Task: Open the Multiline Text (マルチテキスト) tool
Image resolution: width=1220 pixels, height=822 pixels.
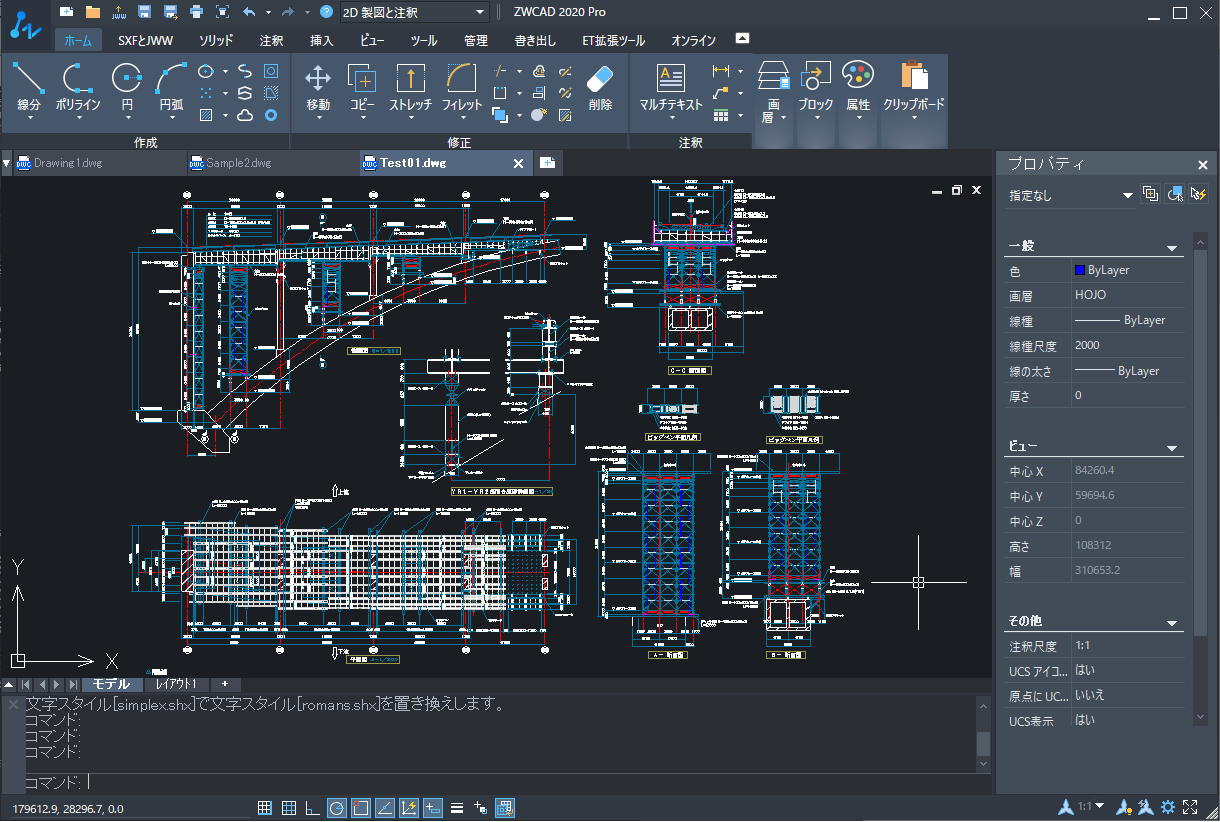Action: coord(671,87)
